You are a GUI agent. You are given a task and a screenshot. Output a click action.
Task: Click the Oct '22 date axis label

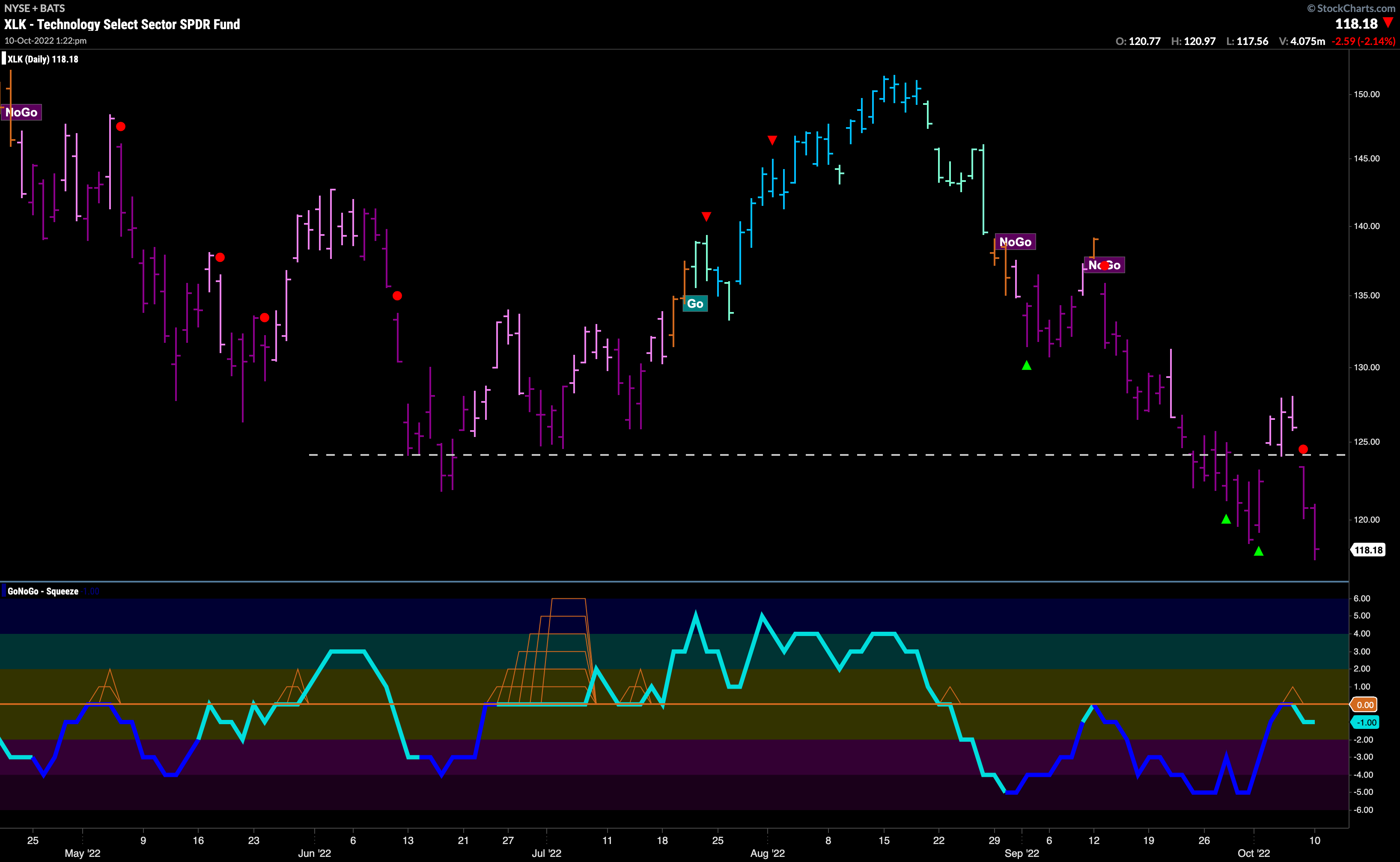[x=1254, y=853]
